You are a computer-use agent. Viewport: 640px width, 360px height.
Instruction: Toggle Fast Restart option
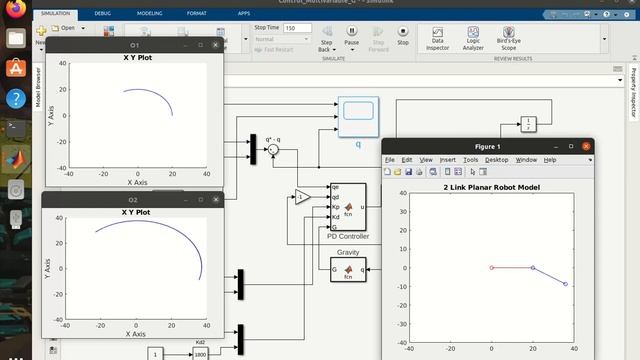coord(274,50)
